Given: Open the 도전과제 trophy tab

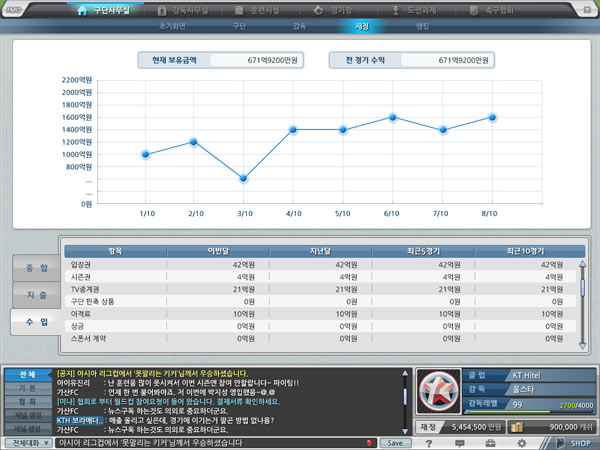Looking at the screenshot, I should [414, 10].
